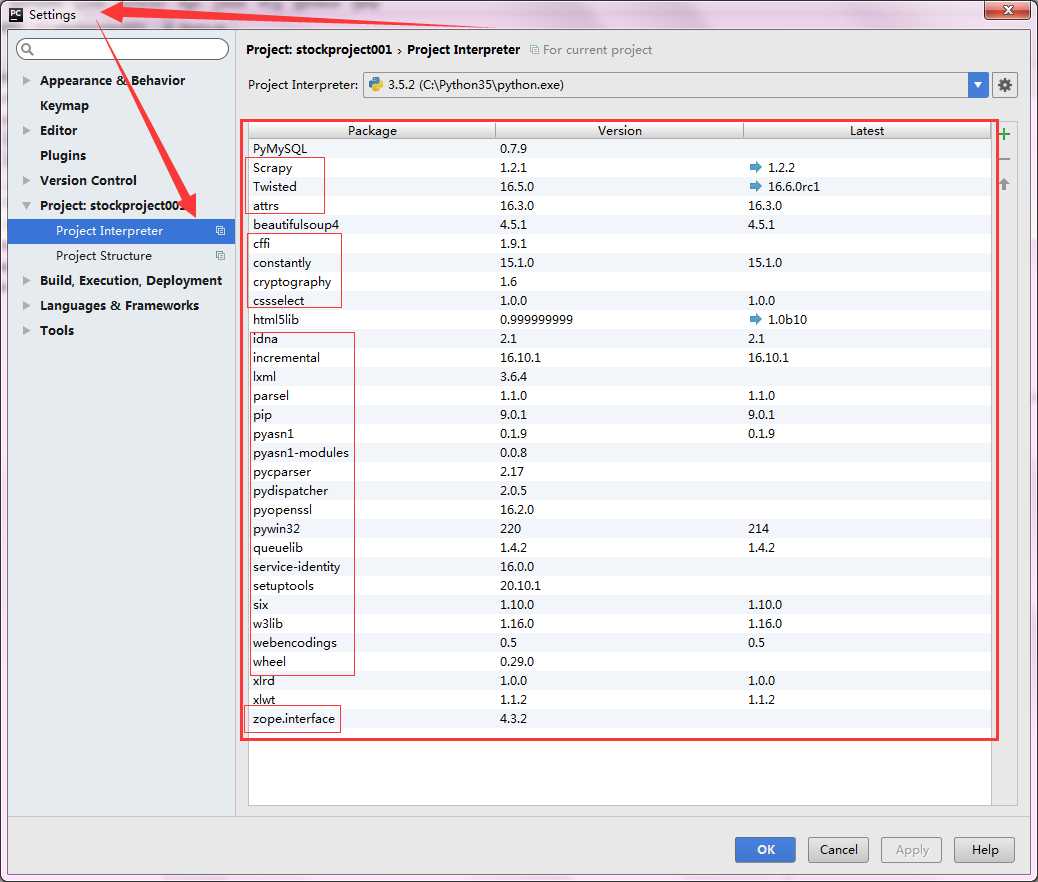Sort by the Package column header
Image resolution: width=1038 pixels, height=882 pixels.
pos(372,130)
